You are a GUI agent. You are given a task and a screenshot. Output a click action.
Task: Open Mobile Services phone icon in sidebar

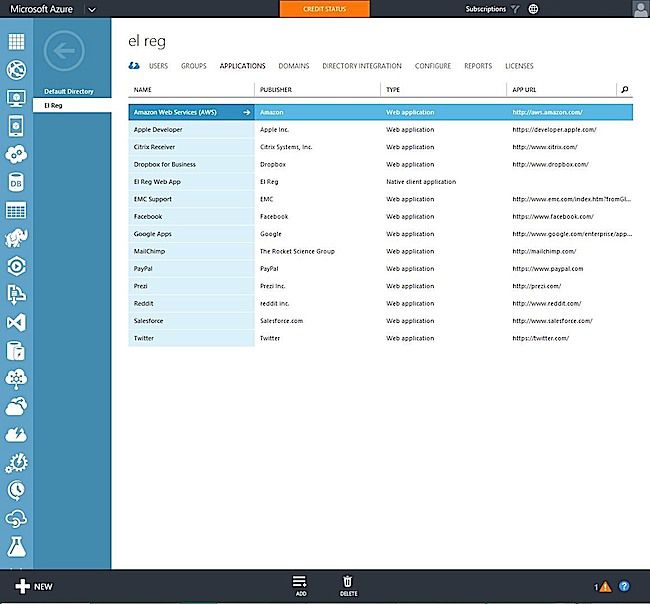(x=16, y=126)
